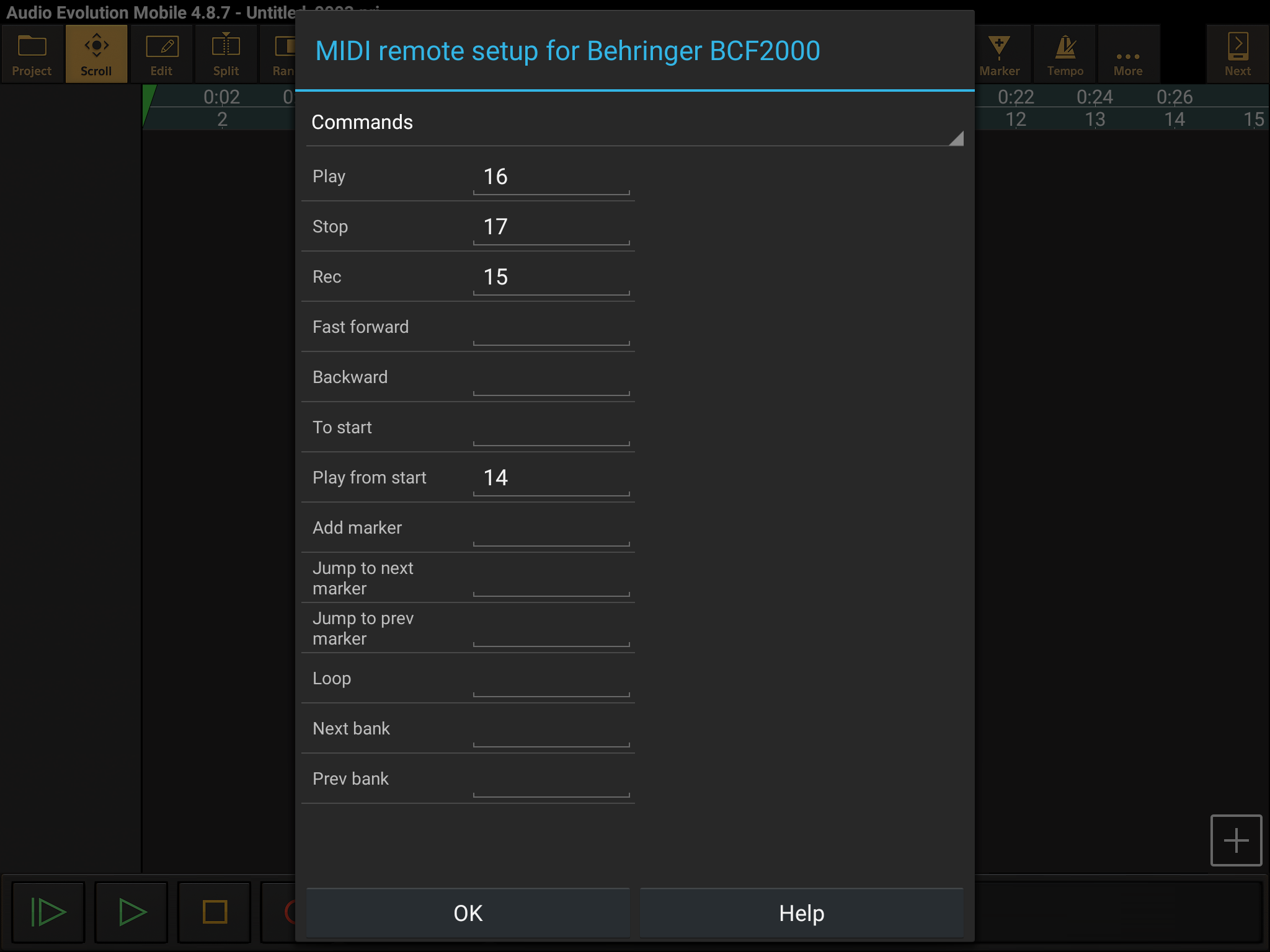Viewport: 1270px width, 952px height.
Task: Edit the Rec command value 15
Action: coord(551,277)
